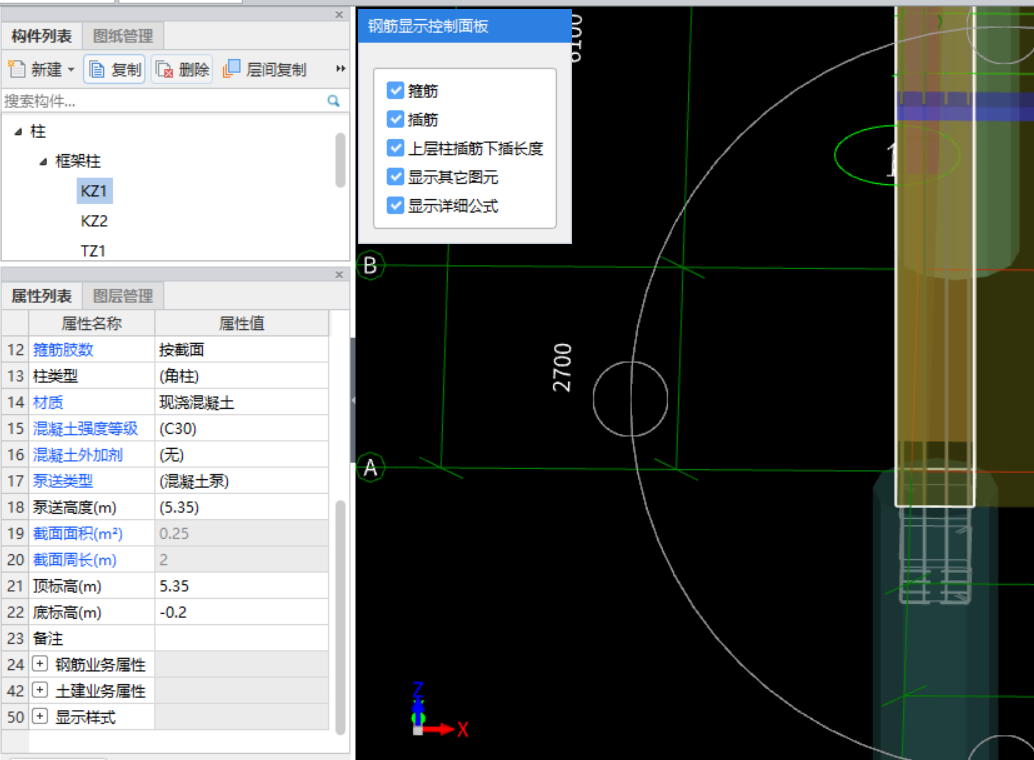Screen dimensions: 1034x760
Task: Click the 2700 dimension text
Action: (x=562, y=367)
